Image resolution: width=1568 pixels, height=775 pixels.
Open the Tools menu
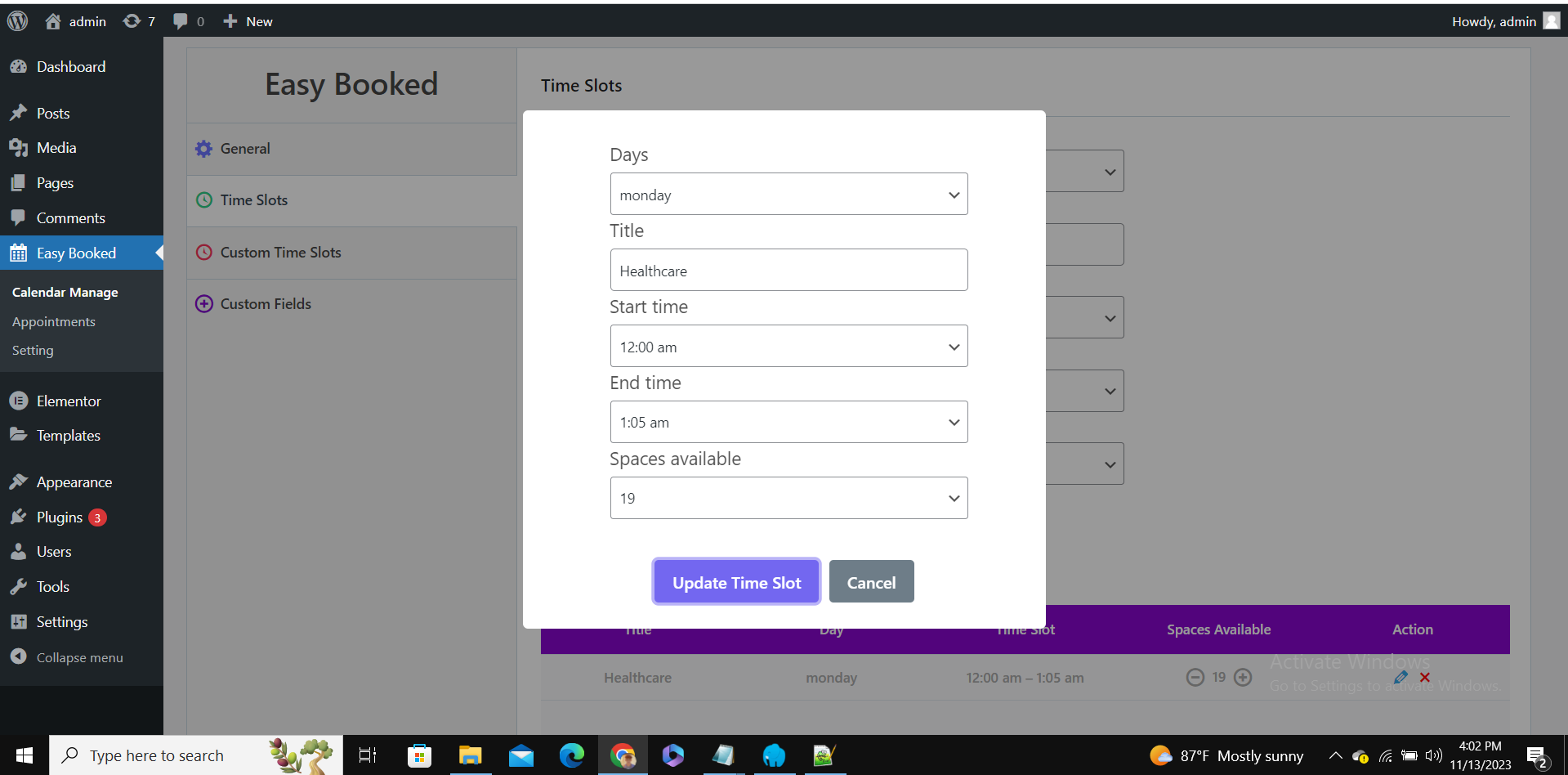tap(82, 587)
